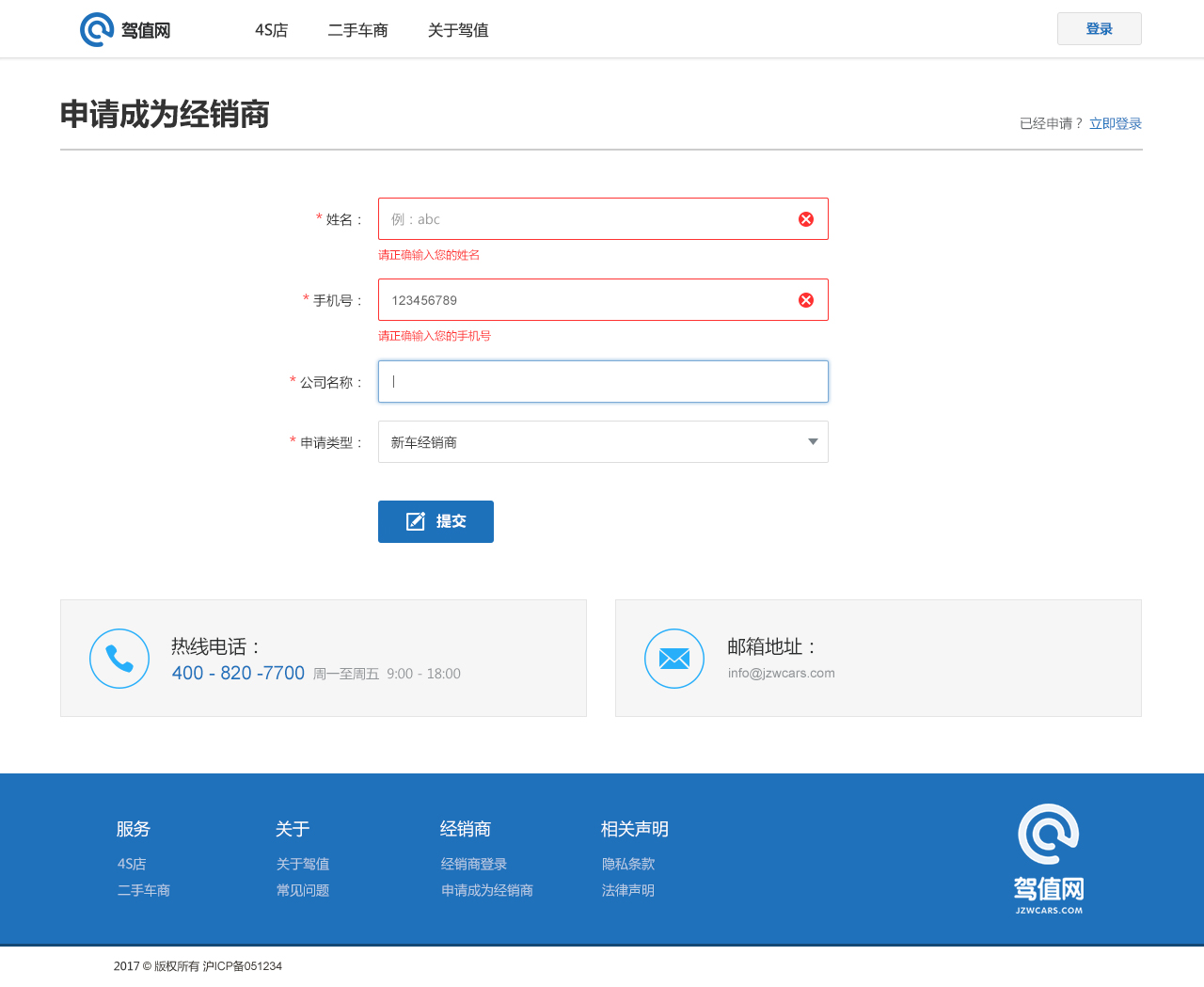Open footer 法律声明 link
This screenshot has height=987, width=1204.
coord(628,890)
